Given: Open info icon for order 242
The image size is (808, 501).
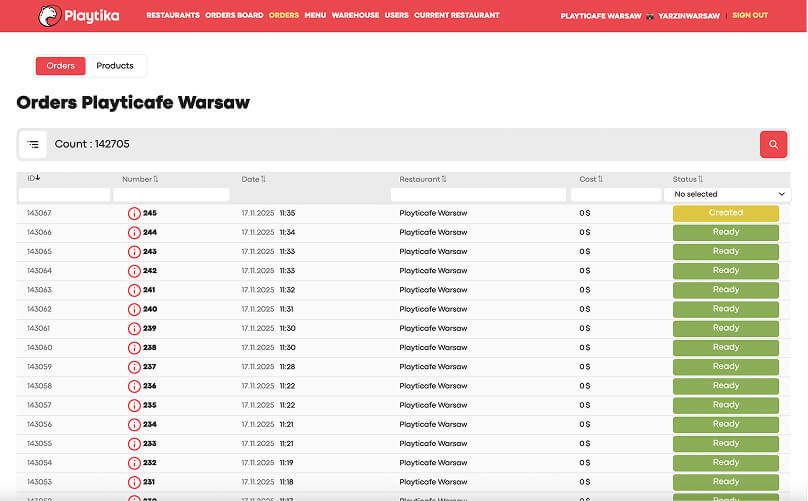Looking at the screenshot, I should pyautogui.click(x=134, y=271).
